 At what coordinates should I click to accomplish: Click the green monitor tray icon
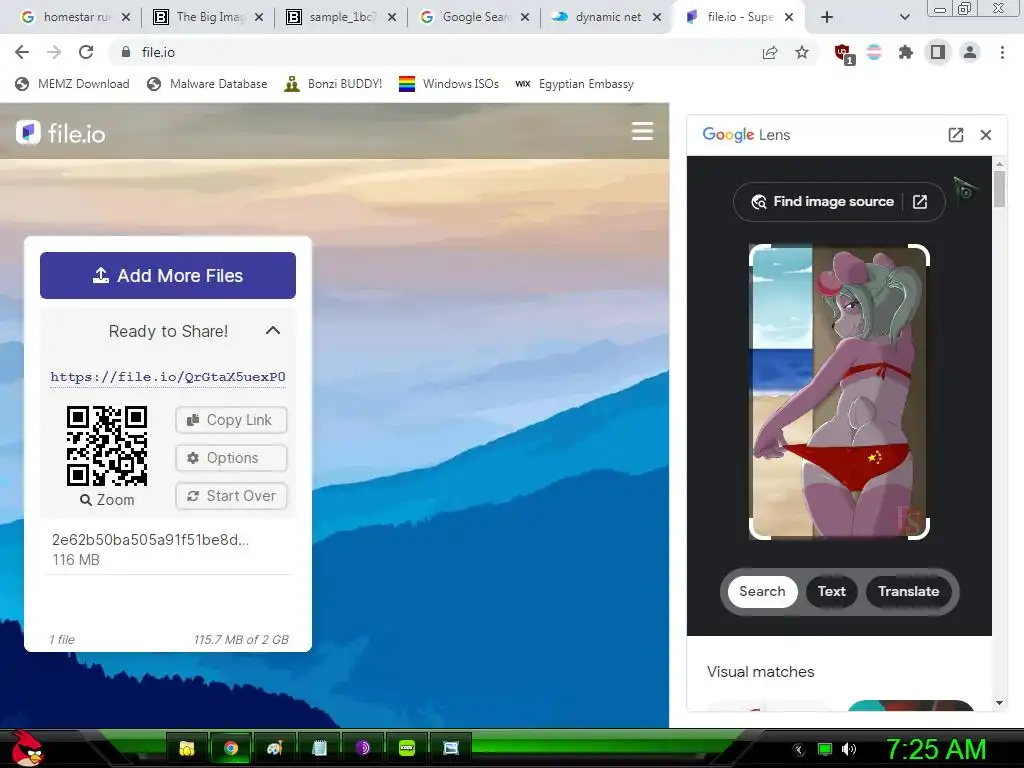[825, 749]
